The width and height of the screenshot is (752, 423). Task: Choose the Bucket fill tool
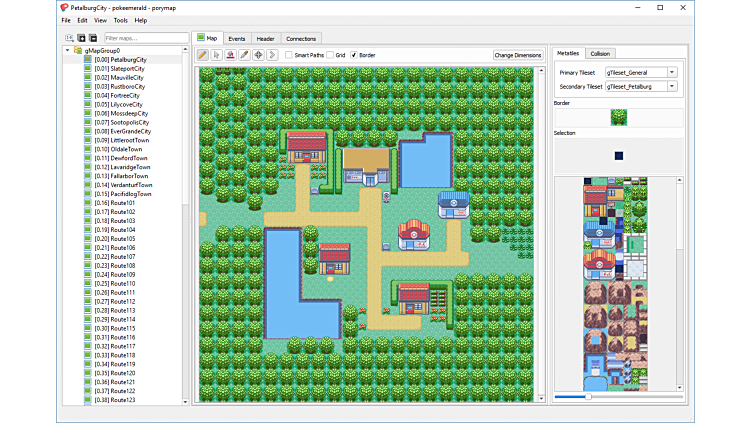[231, 55]
